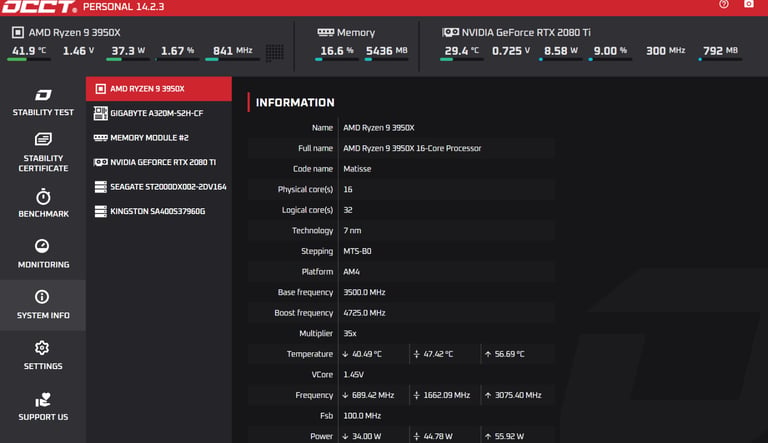This screenshot has width=768, height=443.
Task: Click GPU power 8.58 W reading
Action: (561, 50)
